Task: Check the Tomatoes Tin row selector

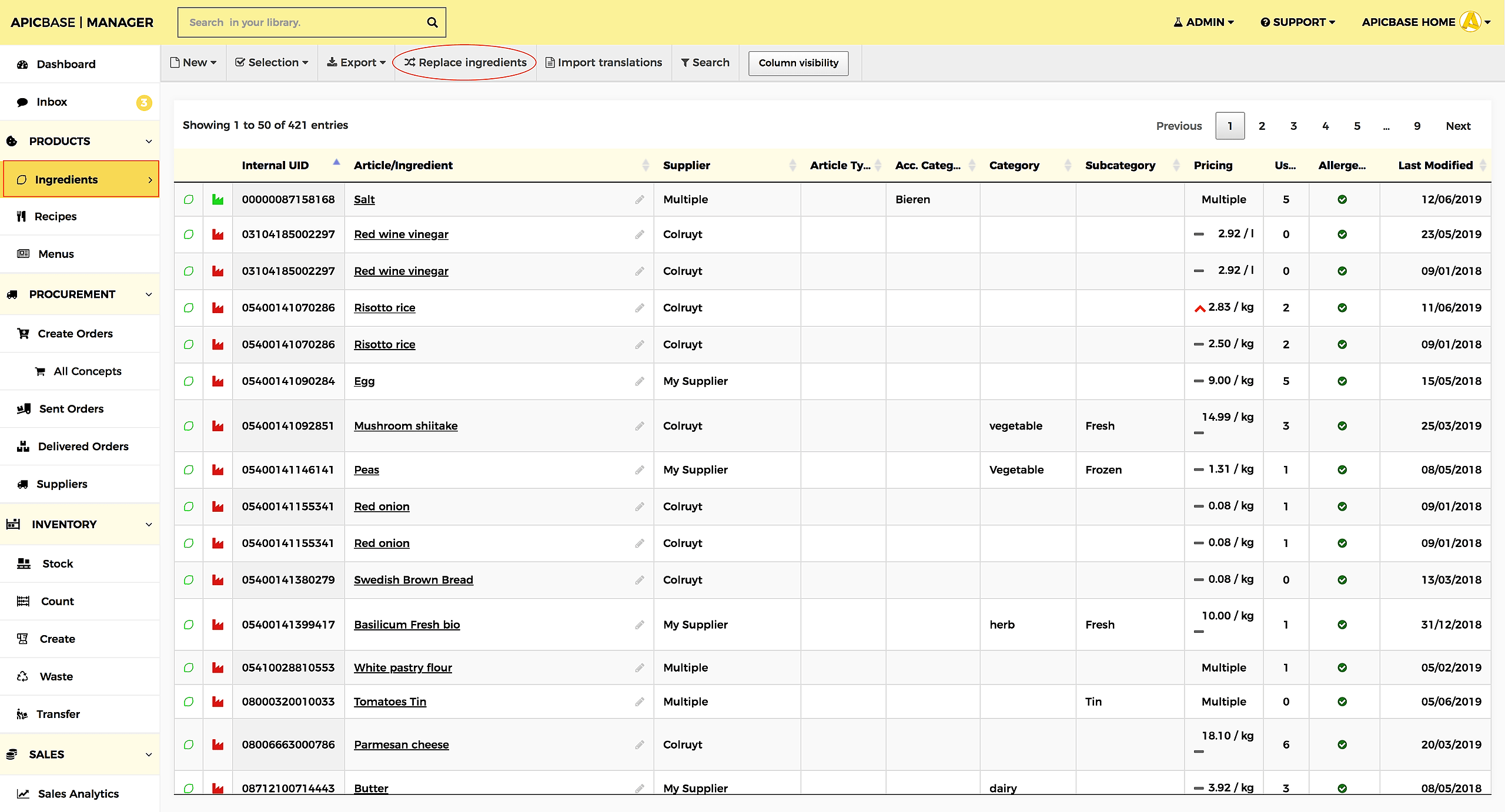Action: [189, 702]
